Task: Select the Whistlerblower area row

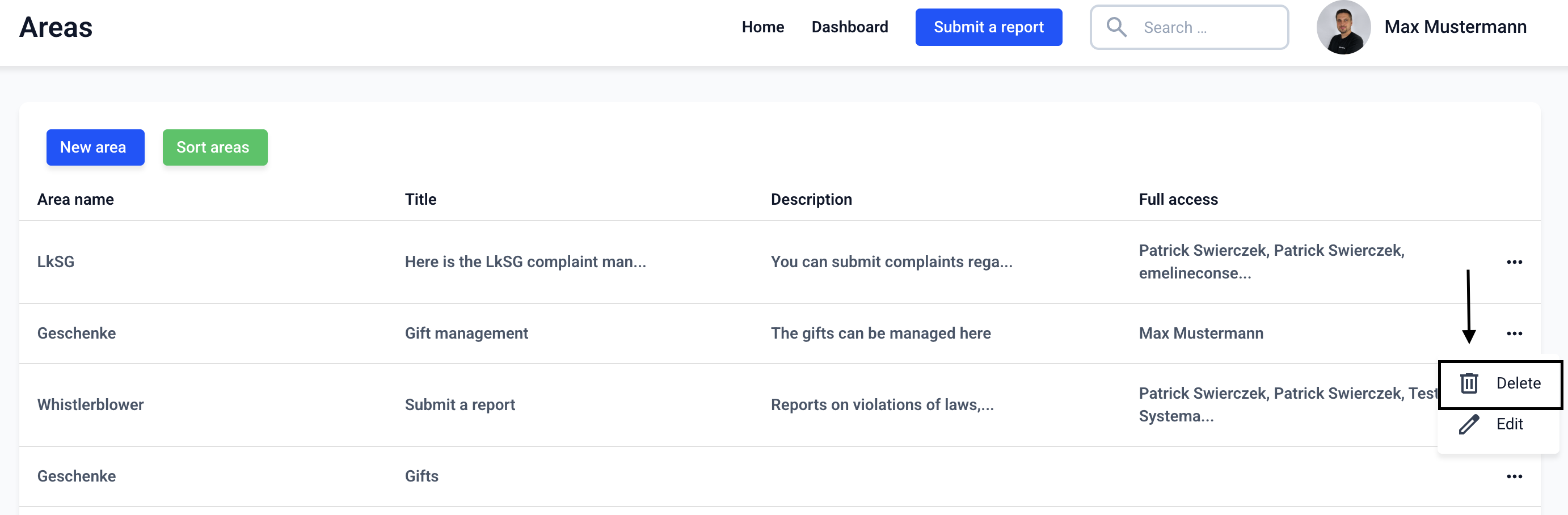Action: click(x=91, y=405)
